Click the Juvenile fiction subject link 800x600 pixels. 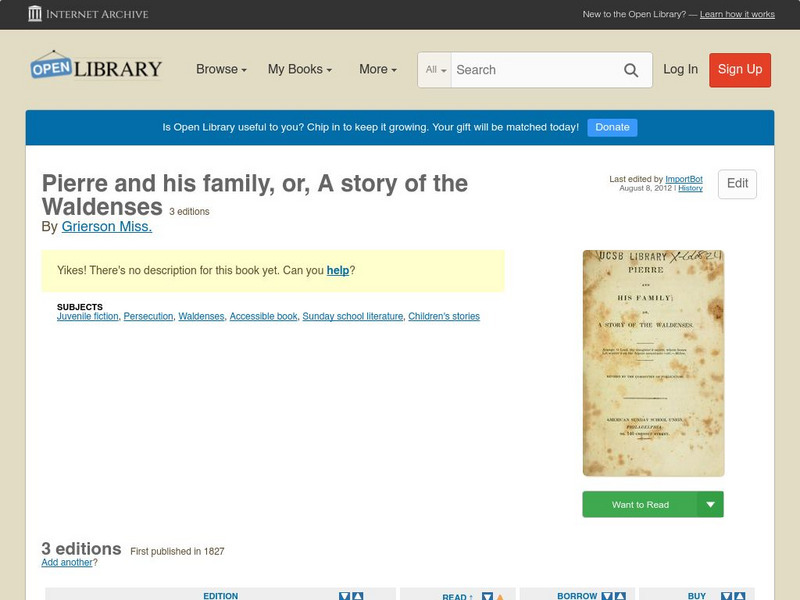pos(87,315)
